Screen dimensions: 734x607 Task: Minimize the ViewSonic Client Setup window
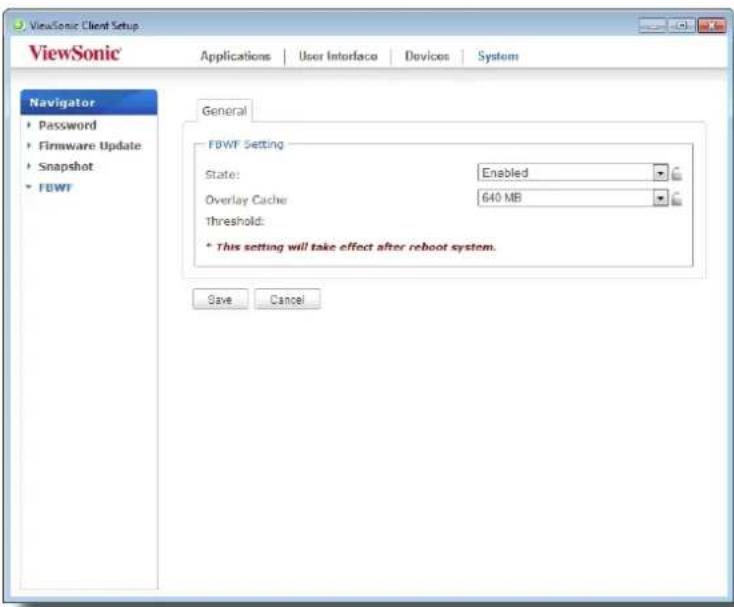coord(653,25)
